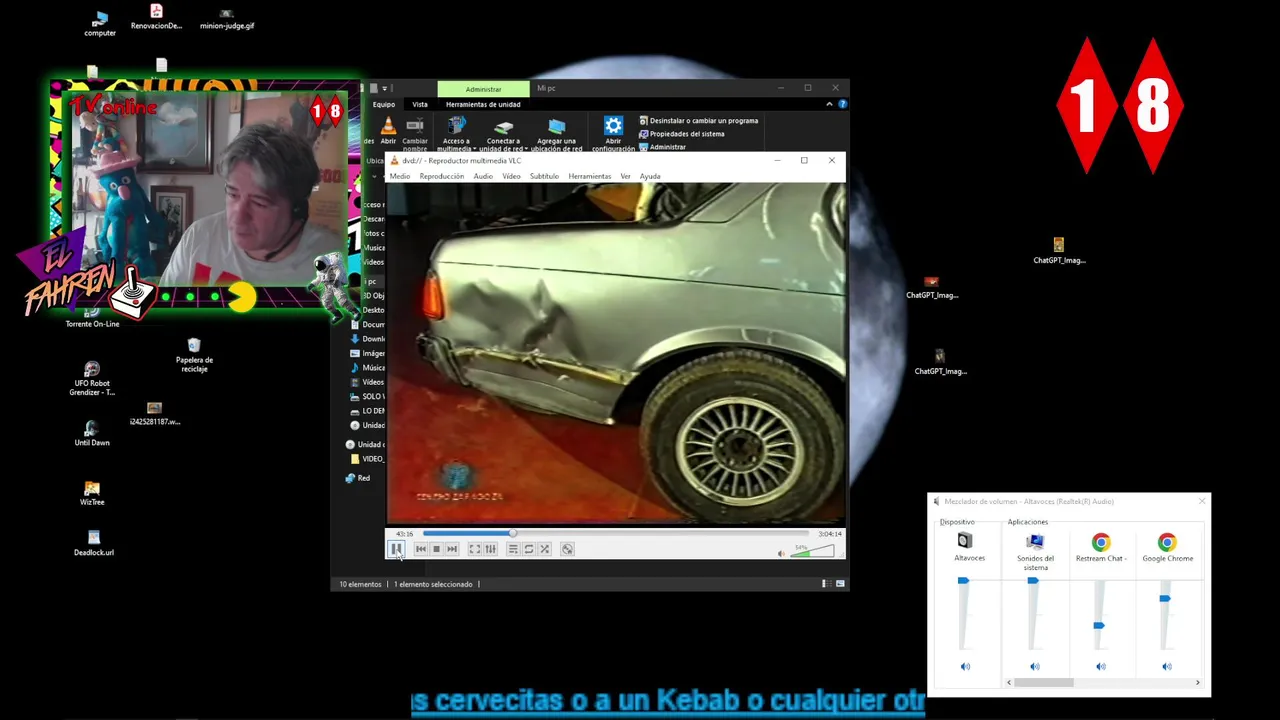Click the VLC total time 3:04:14

coord(830,534)
